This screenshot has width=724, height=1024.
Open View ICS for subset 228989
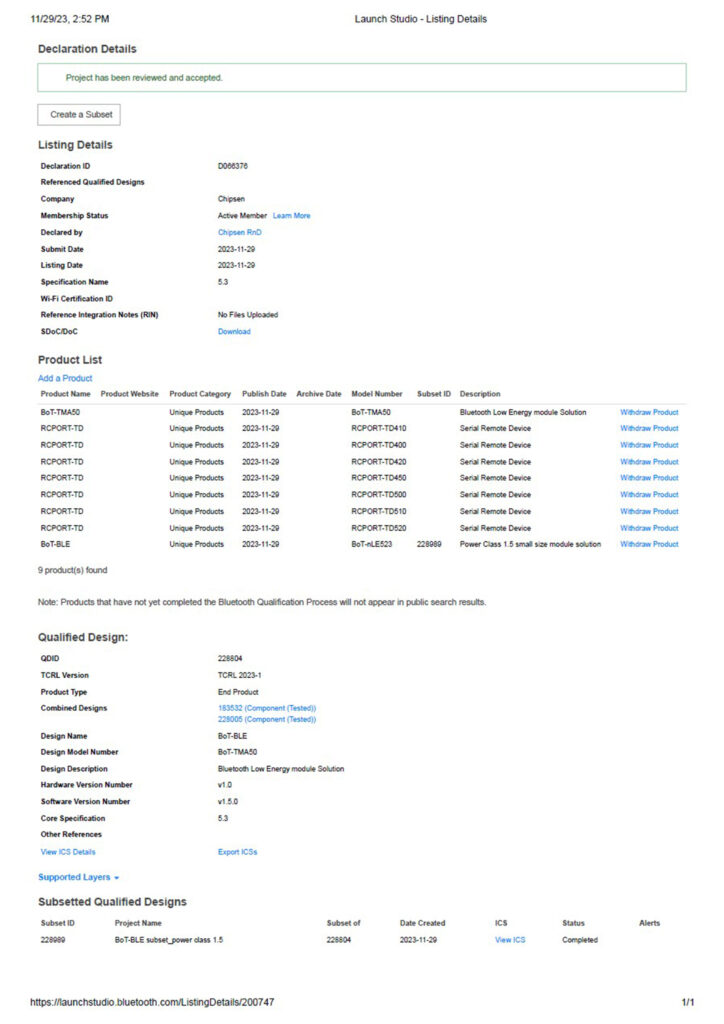point(509,940)
